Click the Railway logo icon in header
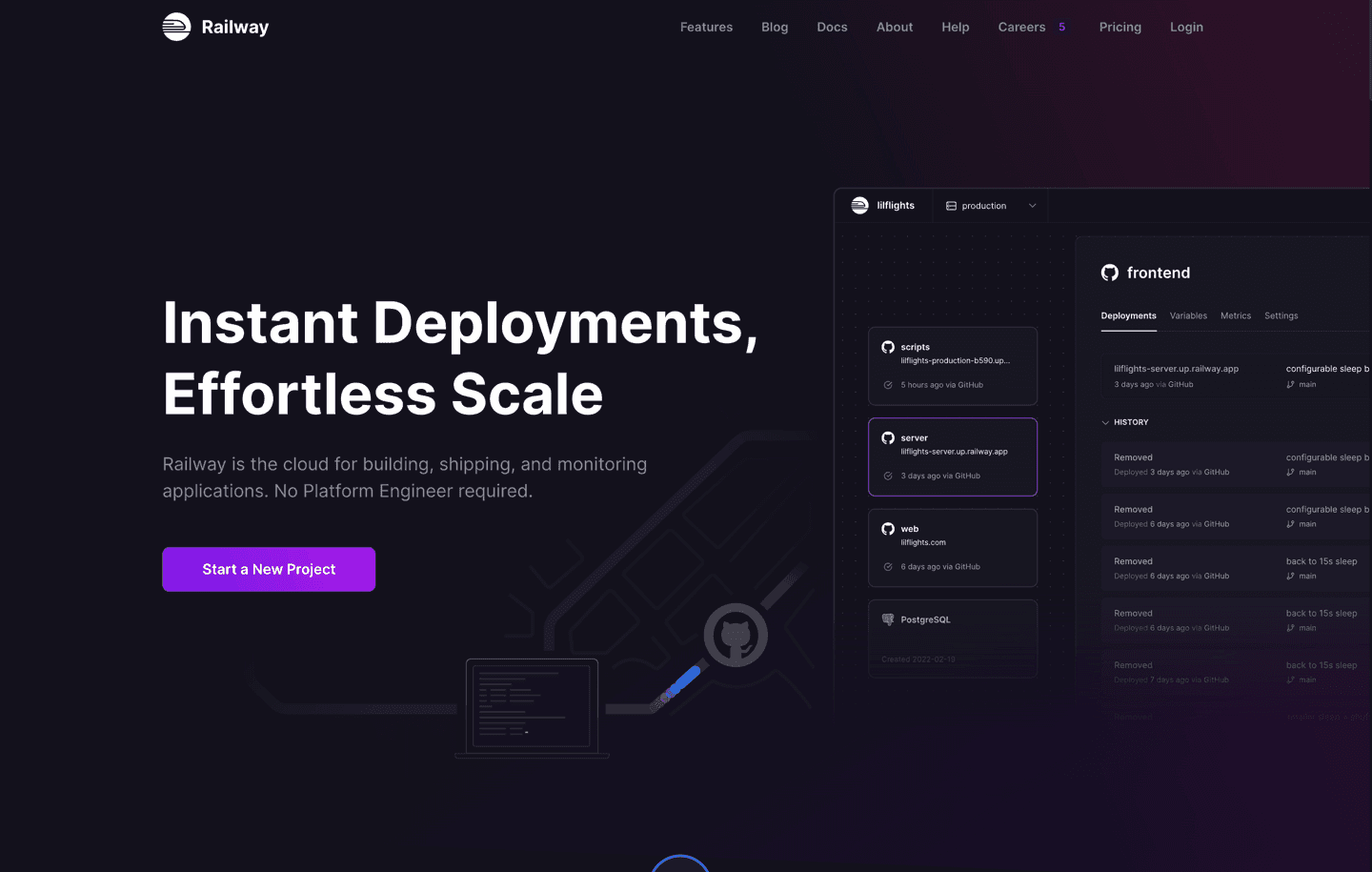This screenshot has width=1372, height=872. click(176, 27)
